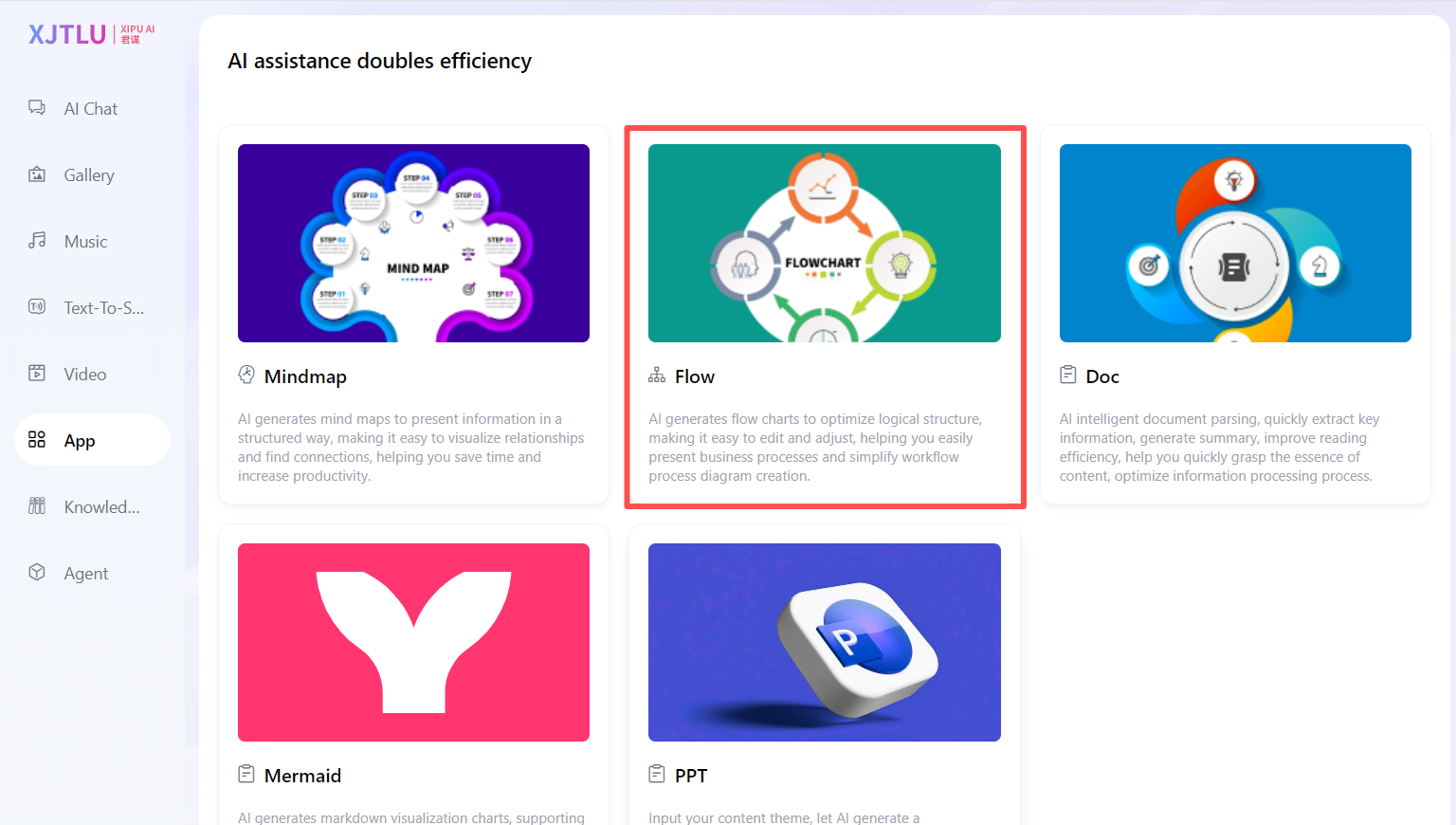The width and height of the screenshot is (1456, 825).
Task: Open the Mindmap app title
Action: tap(305, 376)
